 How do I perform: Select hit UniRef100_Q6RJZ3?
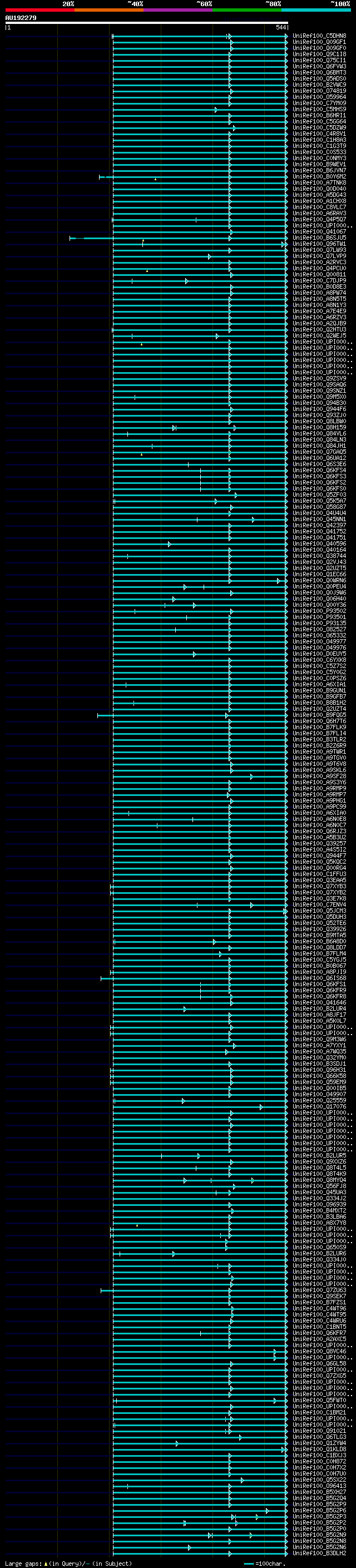pyautogui.click(x=319, y=832)
